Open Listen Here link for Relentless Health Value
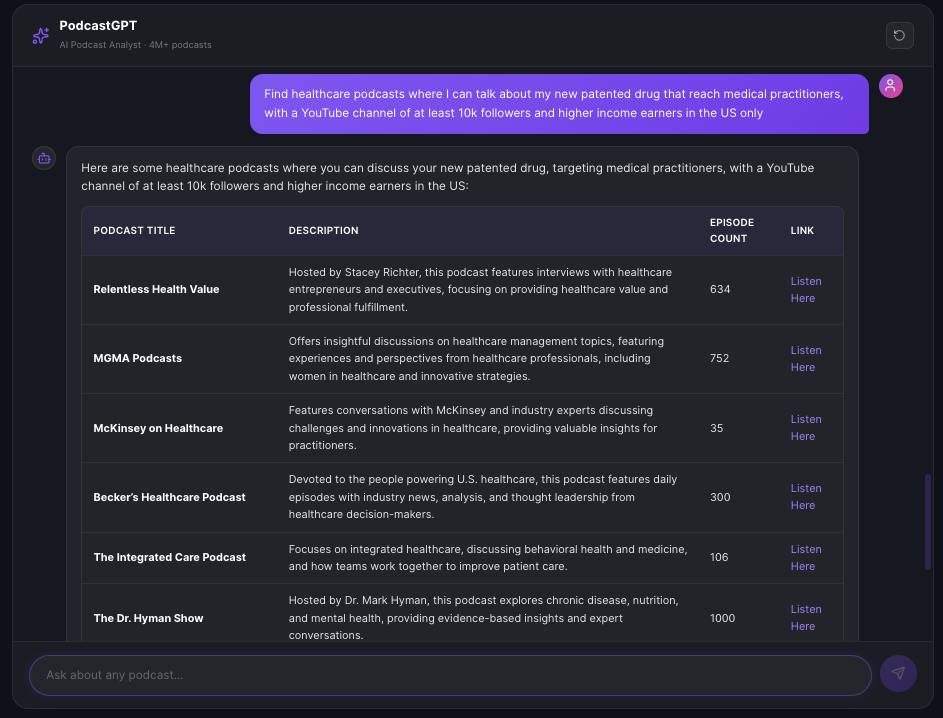 (805, 290)
